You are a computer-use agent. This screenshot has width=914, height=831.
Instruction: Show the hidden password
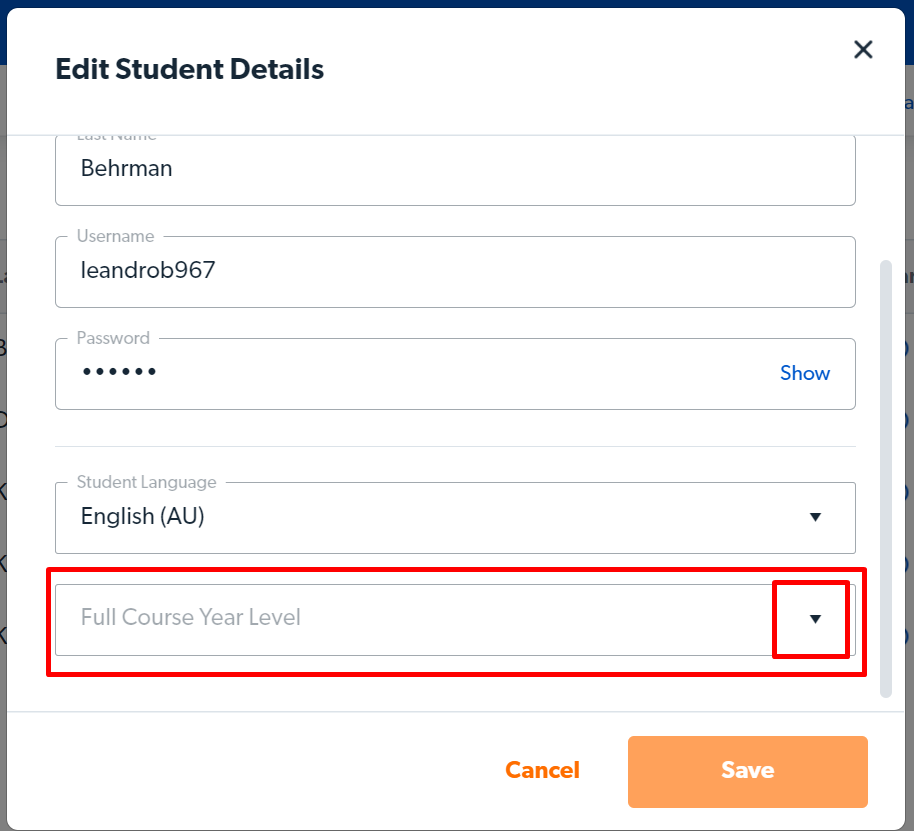tap(804, 373)
